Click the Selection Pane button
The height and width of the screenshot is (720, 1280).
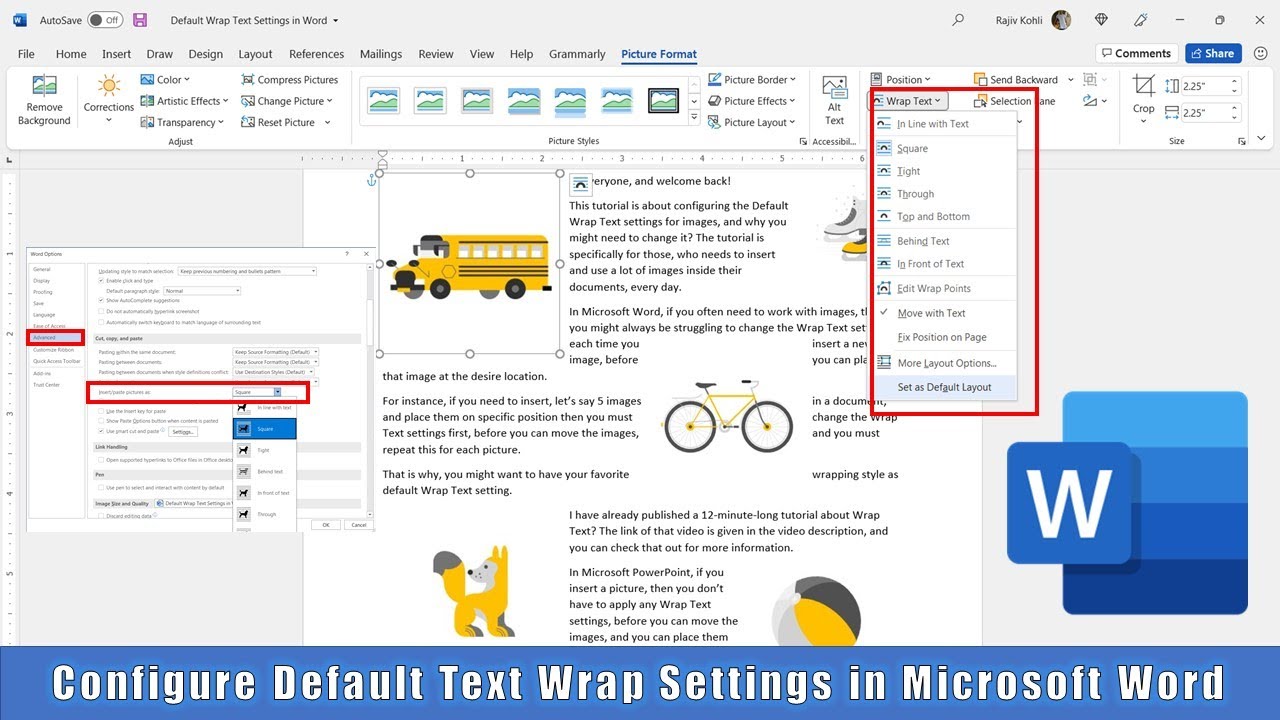(1015, 101)
